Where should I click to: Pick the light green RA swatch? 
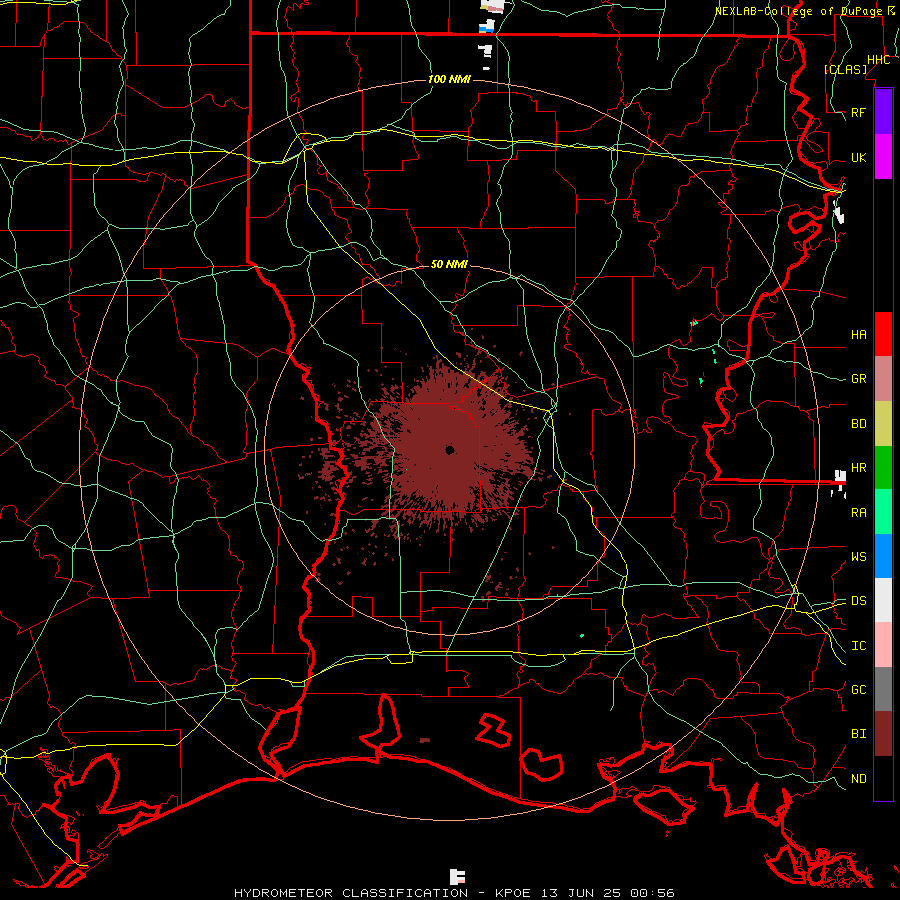[x=883, y=512]
